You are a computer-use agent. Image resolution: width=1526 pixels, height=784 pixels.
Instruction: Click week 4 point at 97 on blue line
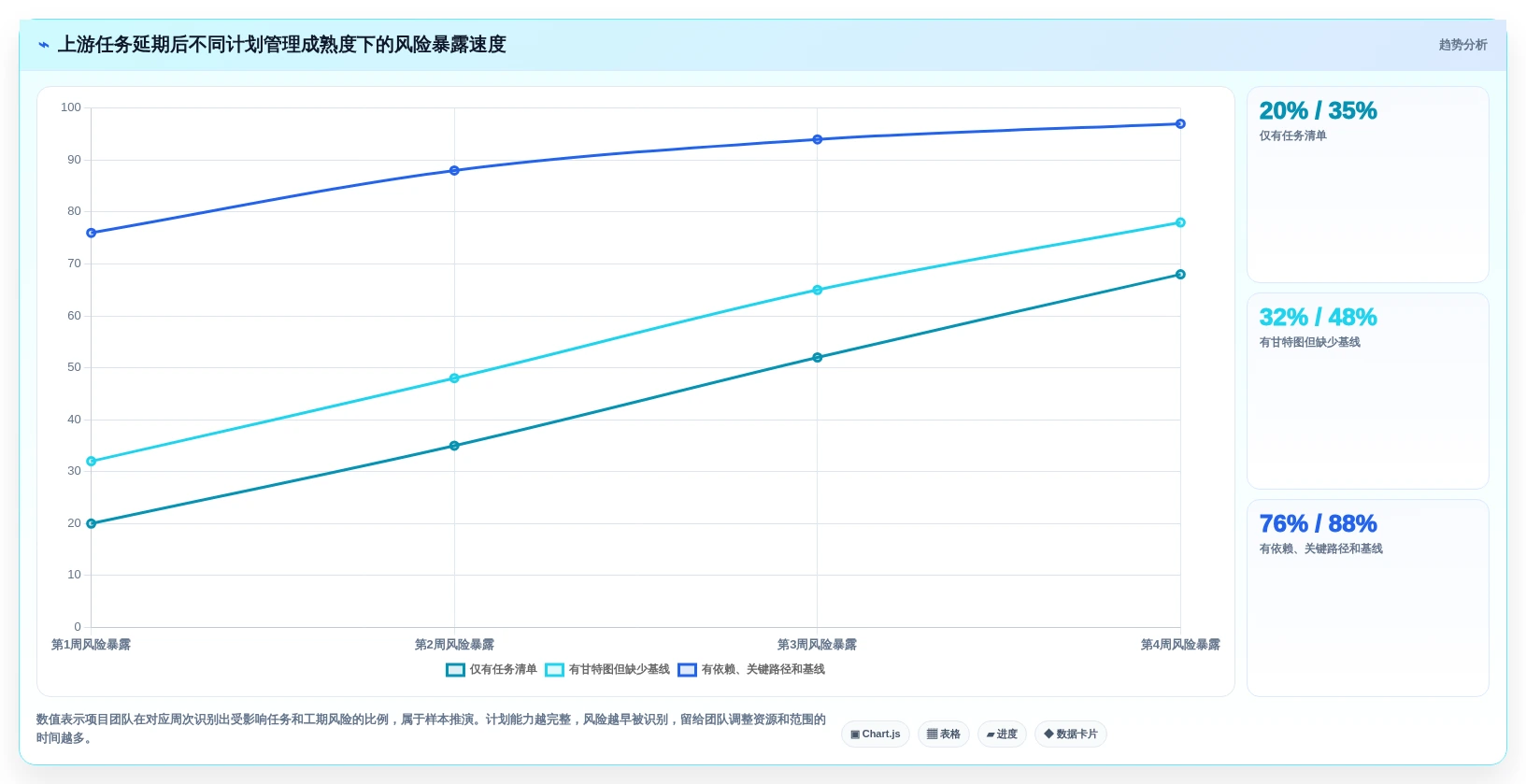(1180, 124)
